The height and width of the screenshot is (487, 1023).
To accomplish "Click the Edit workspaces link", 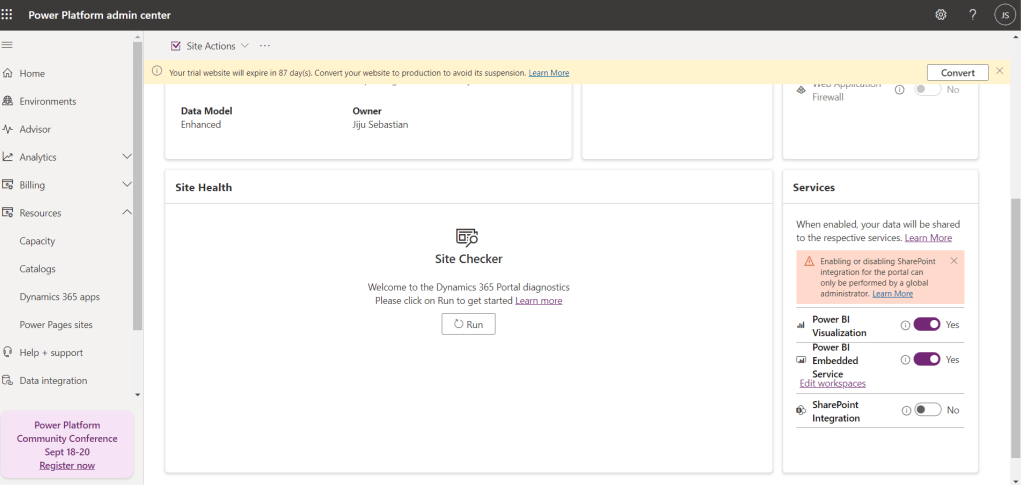I will (832, 384).
